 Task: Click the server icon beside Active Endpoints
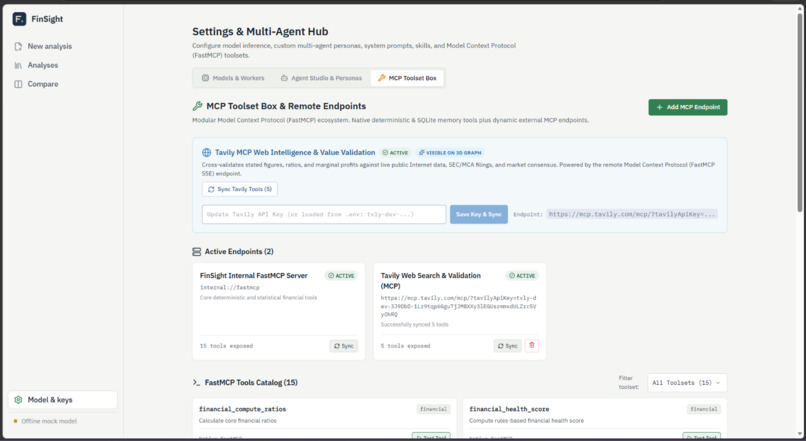(196, 252)
